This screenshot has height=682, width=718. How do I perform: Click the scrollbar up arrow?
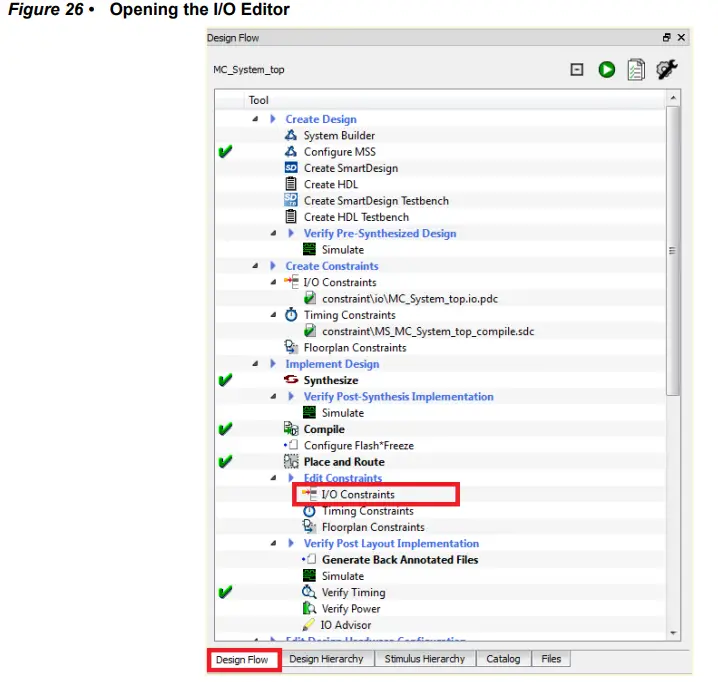(673, 98)
